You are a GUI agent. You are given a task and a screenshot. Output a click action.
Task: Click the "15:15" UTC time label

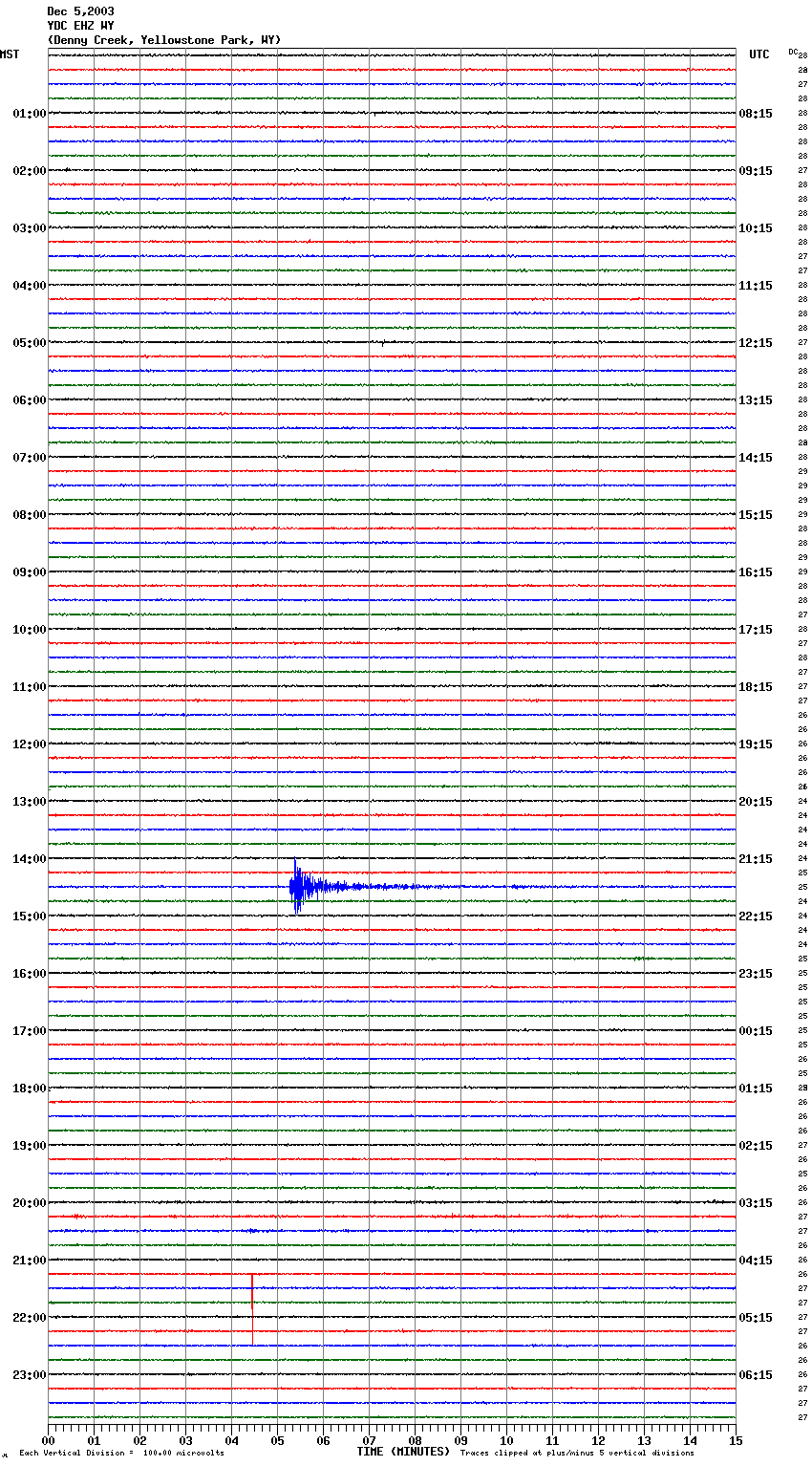(x=756, y=515)
